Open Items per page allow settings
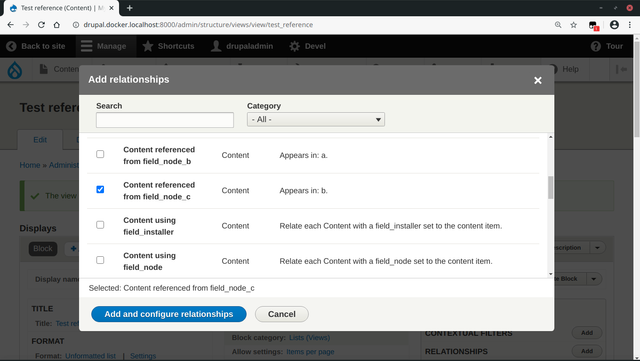 click(310, 352)
